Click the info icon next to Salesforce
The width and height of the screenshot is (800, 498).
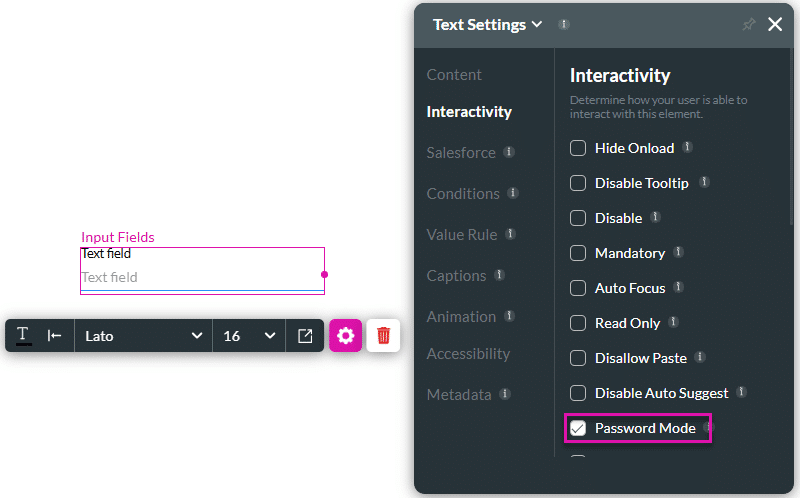pyautogui.click(x=509, y=152)
